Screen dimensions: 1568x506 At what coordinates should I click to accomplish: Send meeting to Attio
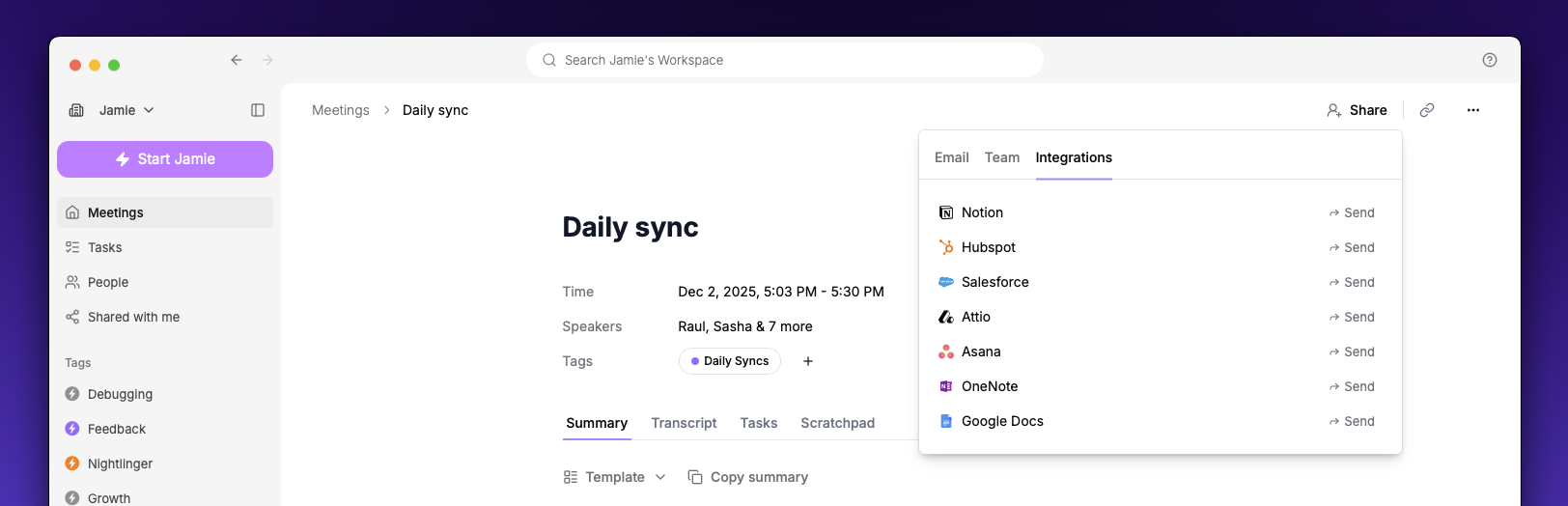(x=1352, y=317)
